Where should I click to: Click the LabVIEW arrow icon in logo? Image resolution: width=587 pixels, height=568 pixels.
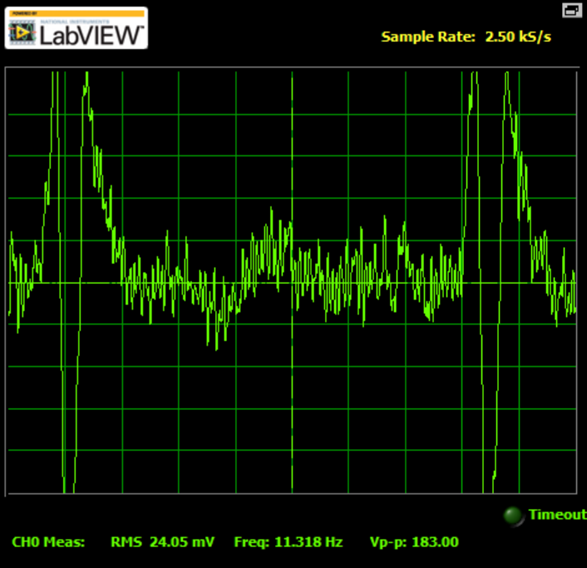(22, 33)
